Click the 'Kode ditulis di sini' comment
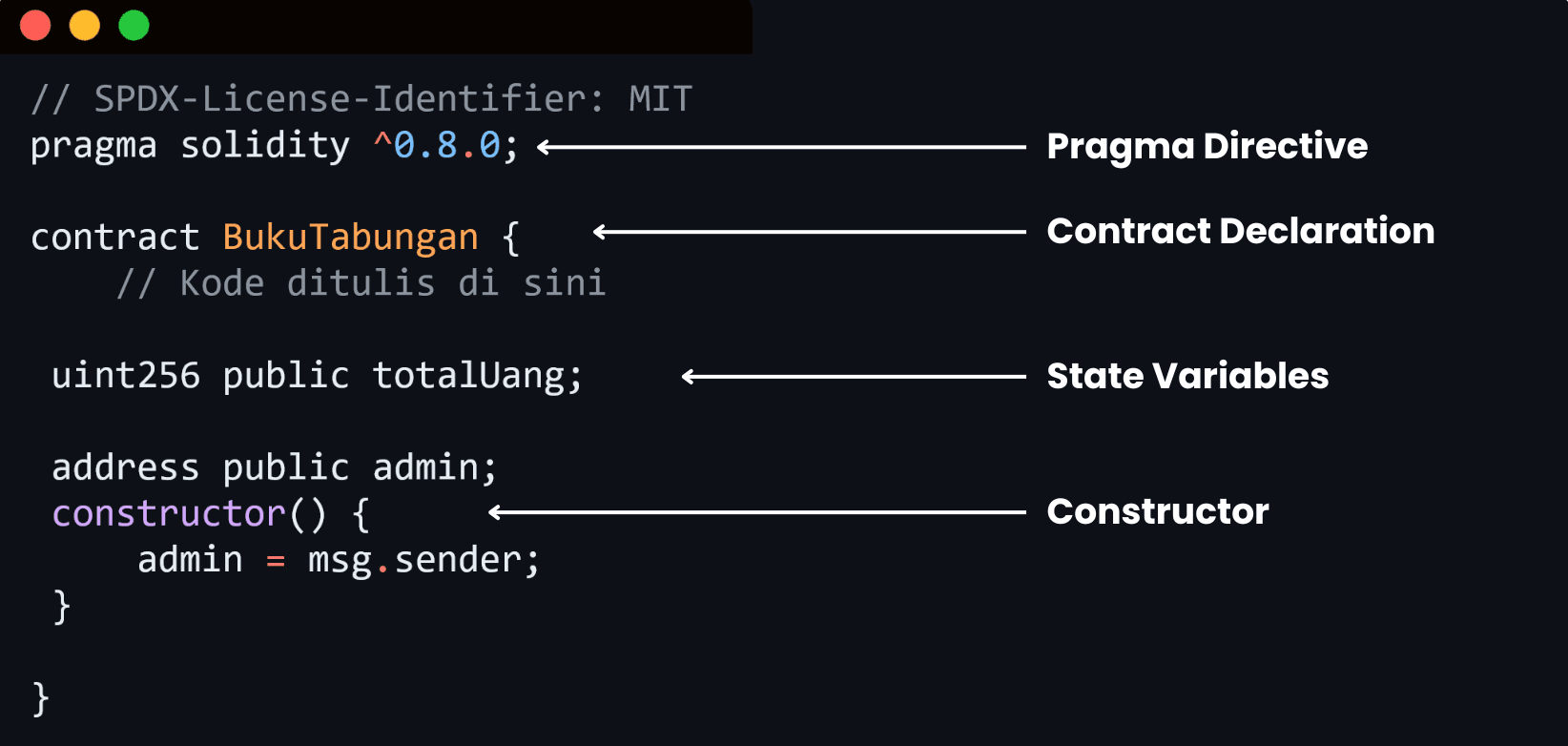The width and height of the screenshot is (1568, 746). click(361, 283)
